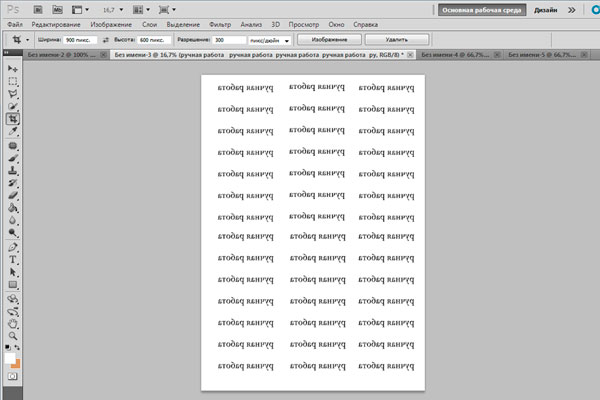
Task: Click the Высота height input field
Action: pos(154,40)
